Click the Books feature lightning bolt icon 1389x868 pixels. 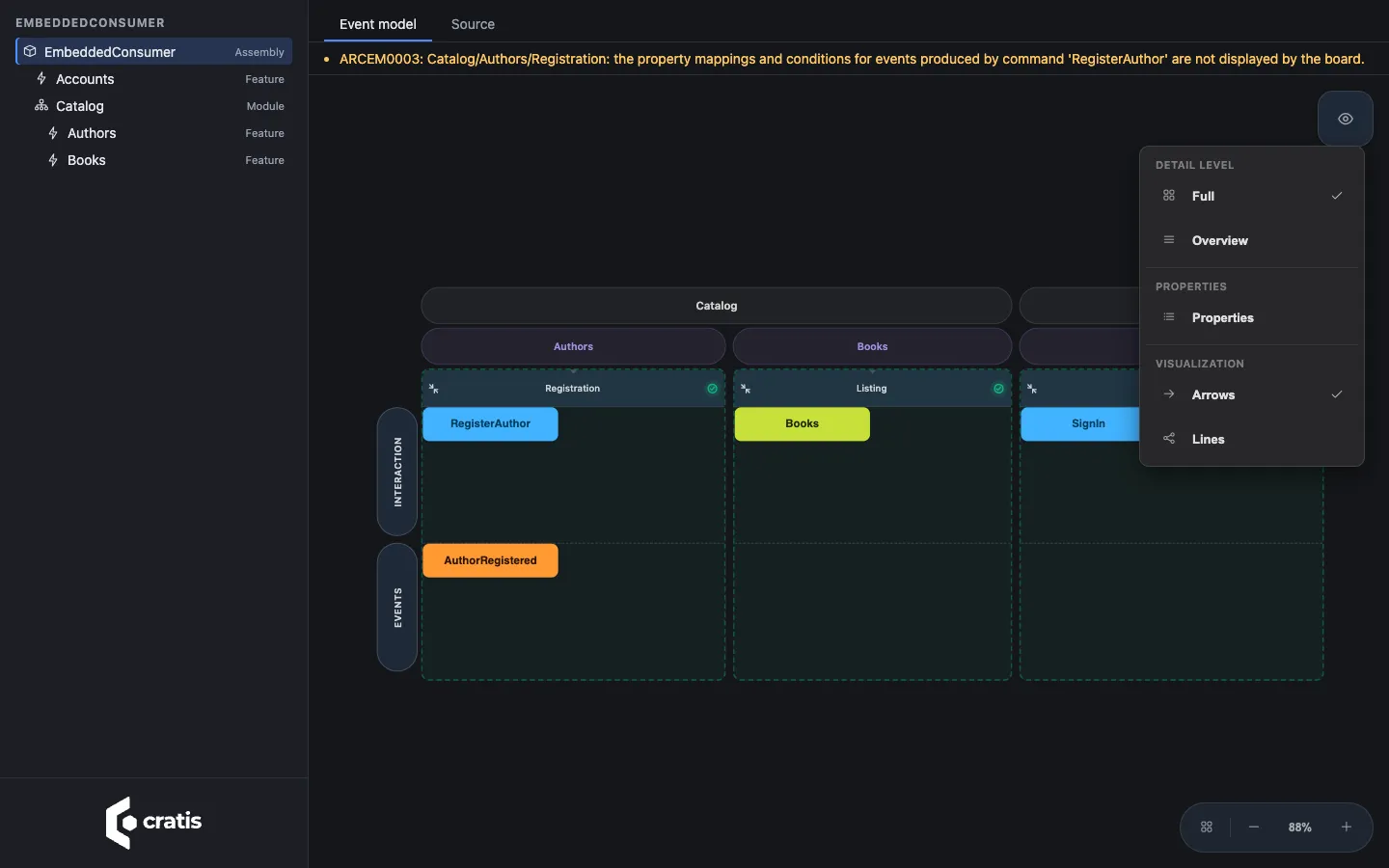coord(53,159)
